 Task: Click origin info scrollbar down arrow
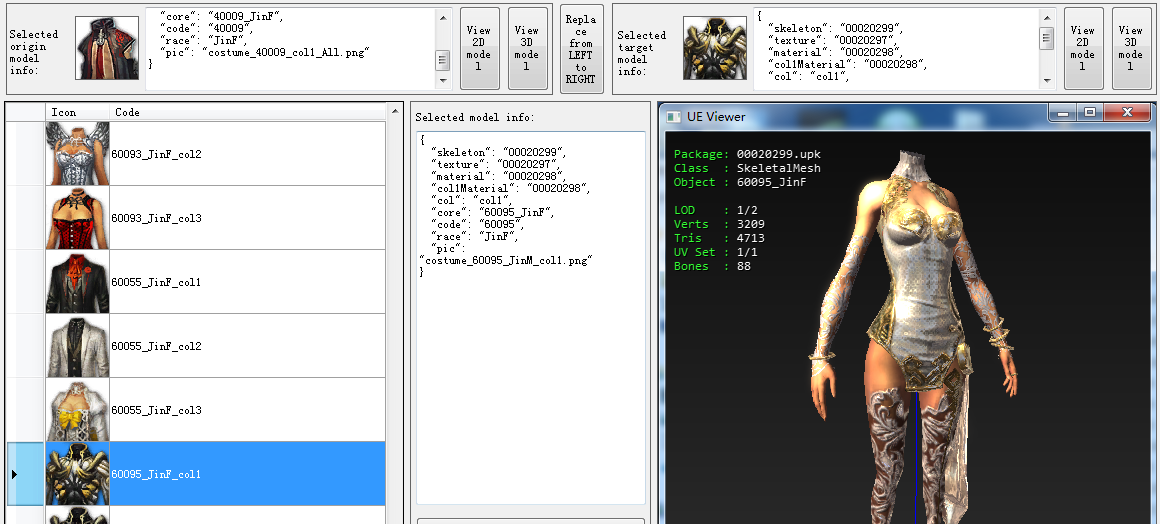[x=443, y=80]
